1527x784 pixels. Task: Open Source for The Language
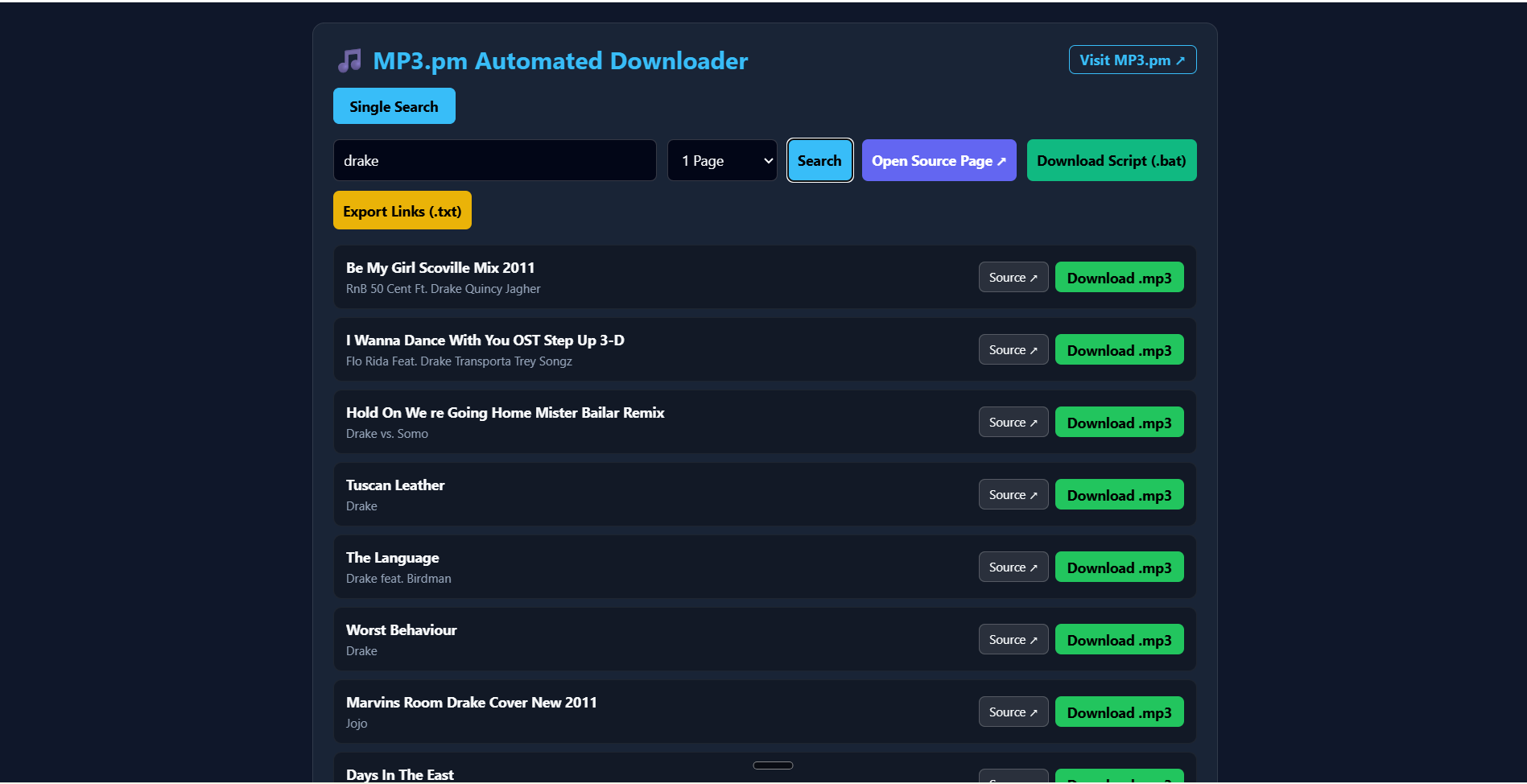[x=1013, y=567]
